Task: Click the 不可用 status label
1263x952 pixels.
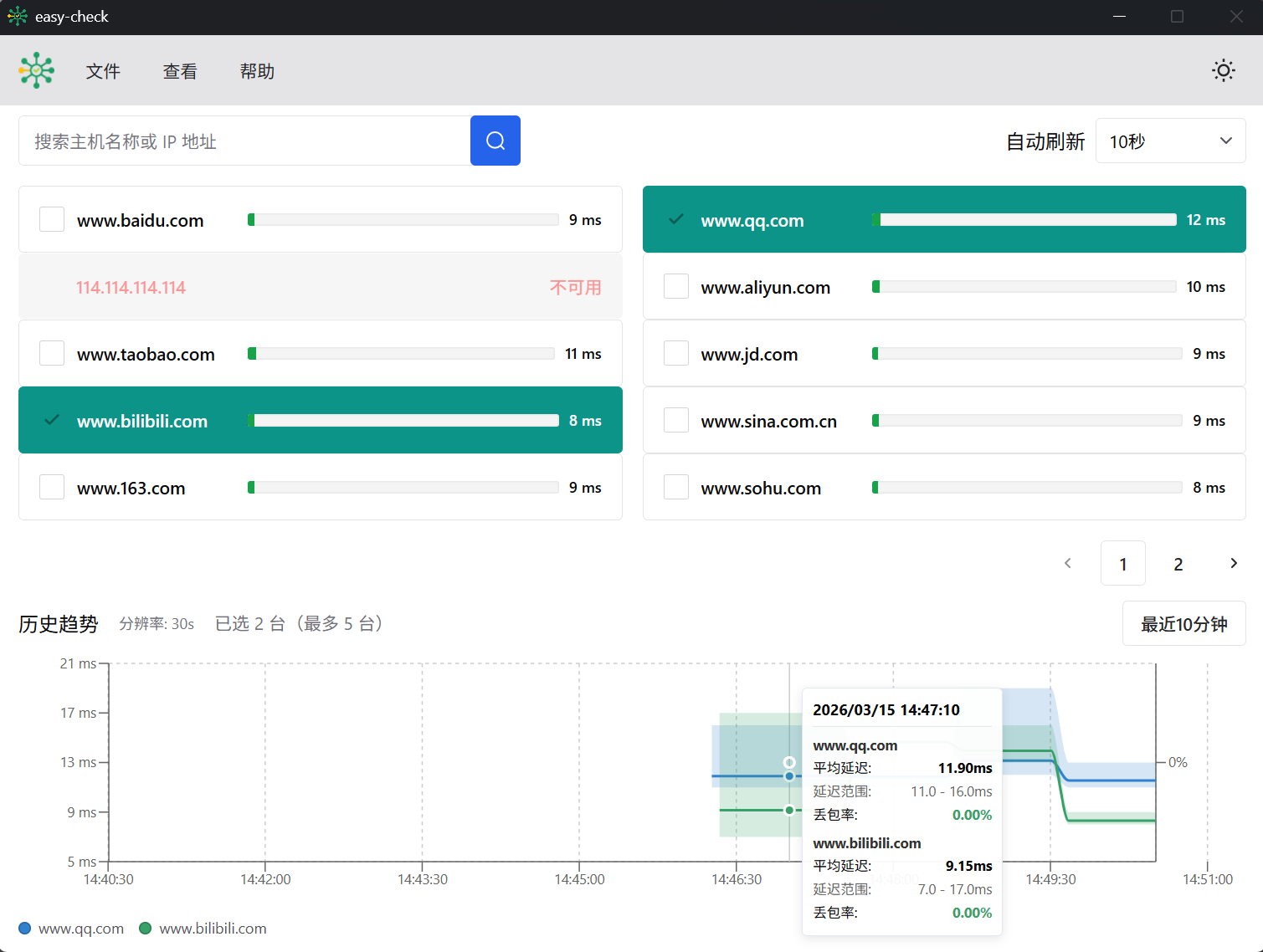Action: click(x=576, y=287)
